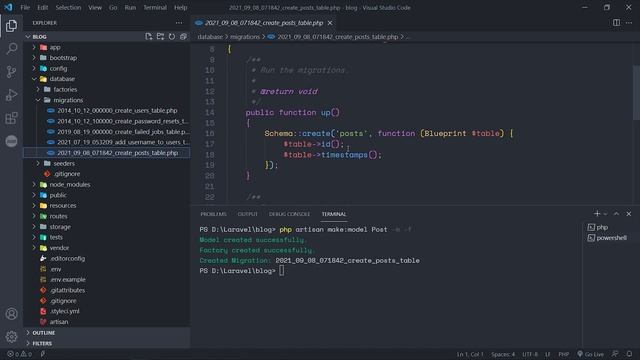640x360 pixels.
Task: Open the Help menu
Action: (180, 7)
